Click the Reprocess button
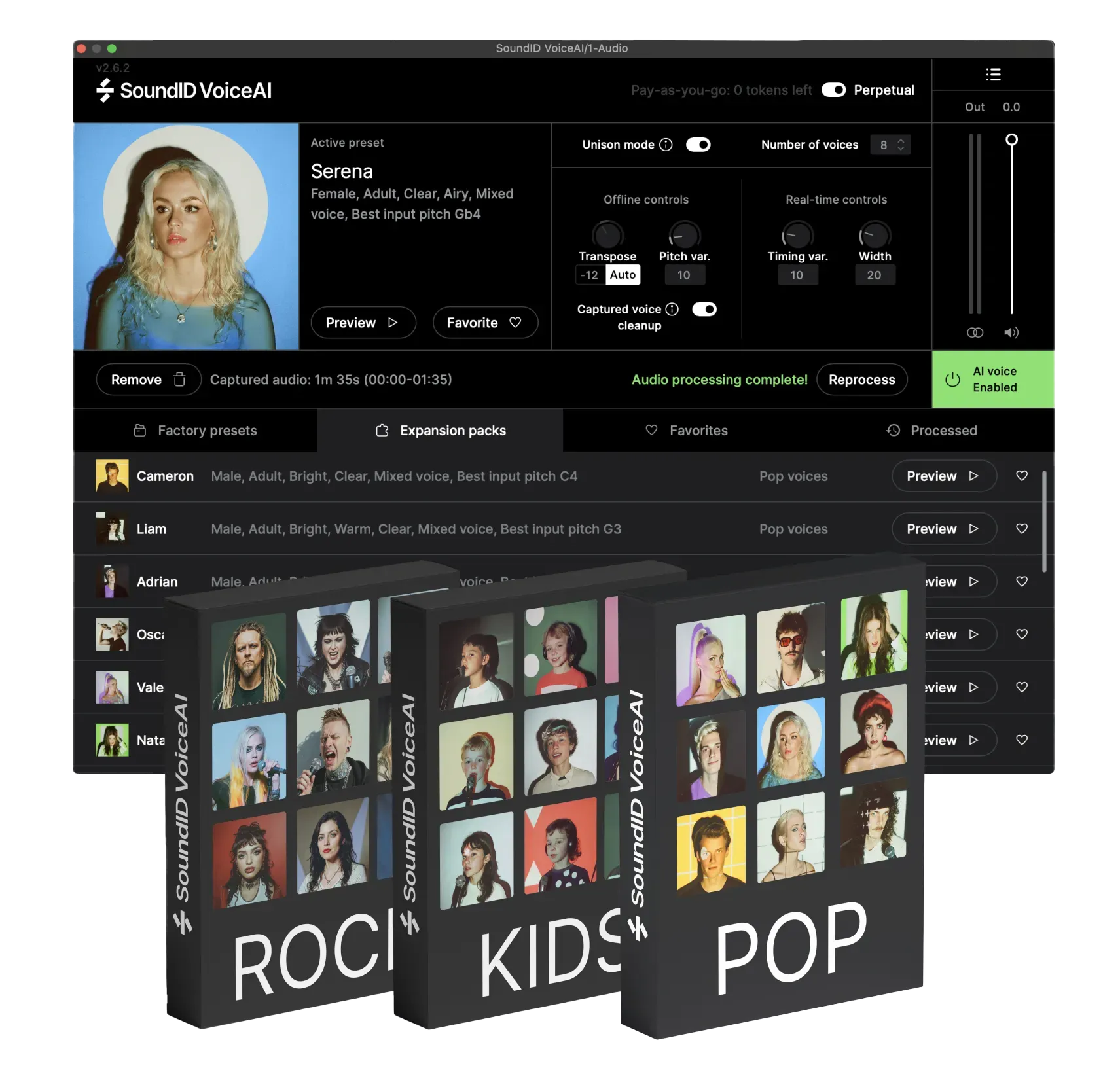1120x1070 pixels. tap(862, 380)
